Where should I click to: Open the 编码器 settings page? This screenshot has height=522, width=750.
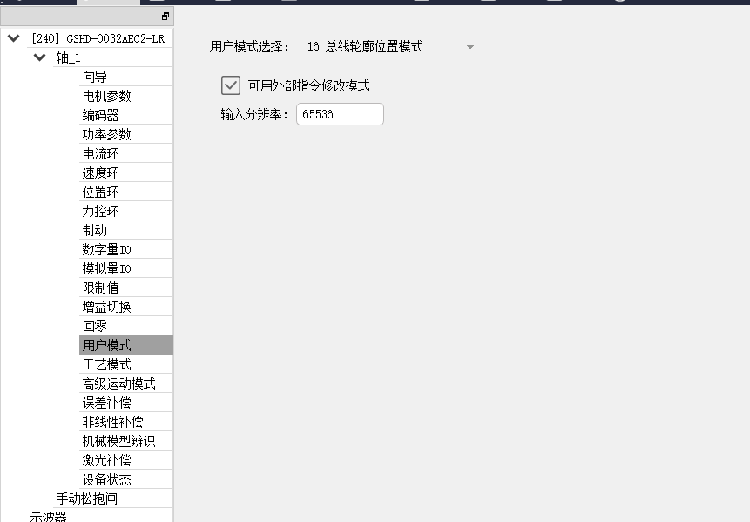[100, 115]
